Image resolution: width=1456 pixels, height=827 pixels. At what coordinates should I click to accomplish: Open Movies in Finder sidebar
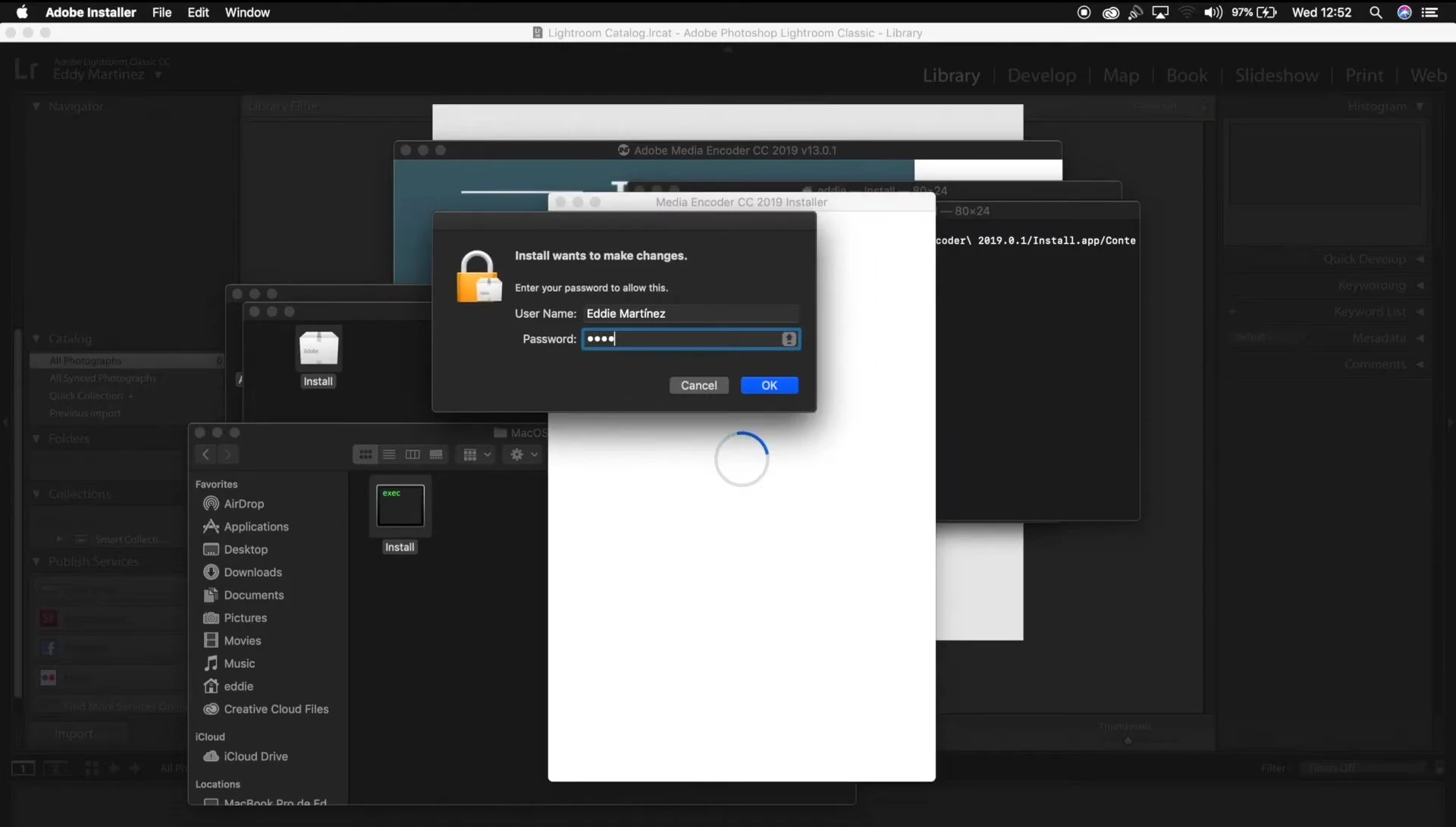tap(232, 640)
